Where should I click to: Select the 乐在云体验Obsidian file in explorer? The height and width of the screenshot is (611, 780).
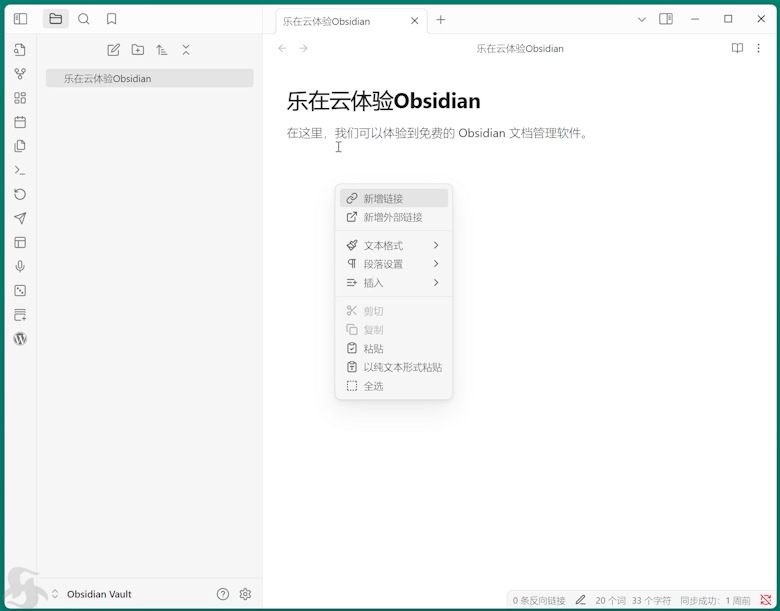pos(150,78)
